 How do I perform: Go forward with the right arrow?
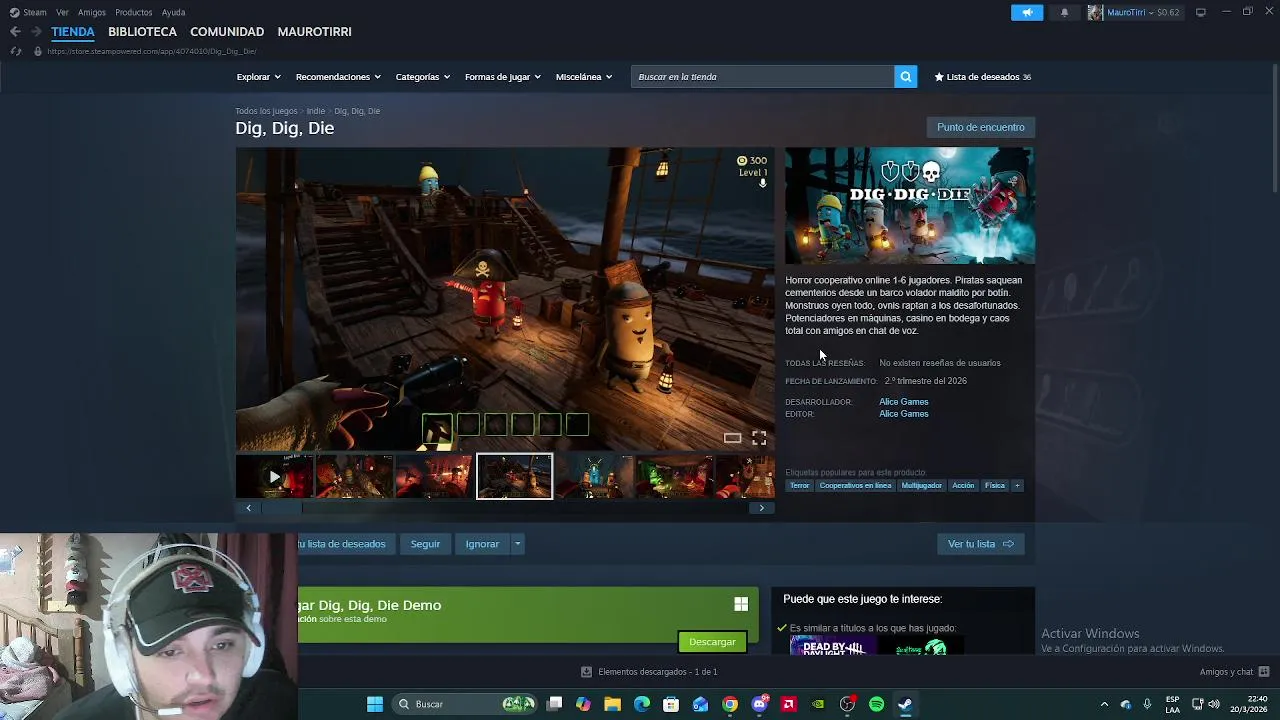pyautogui.click(x=36, y=32)
